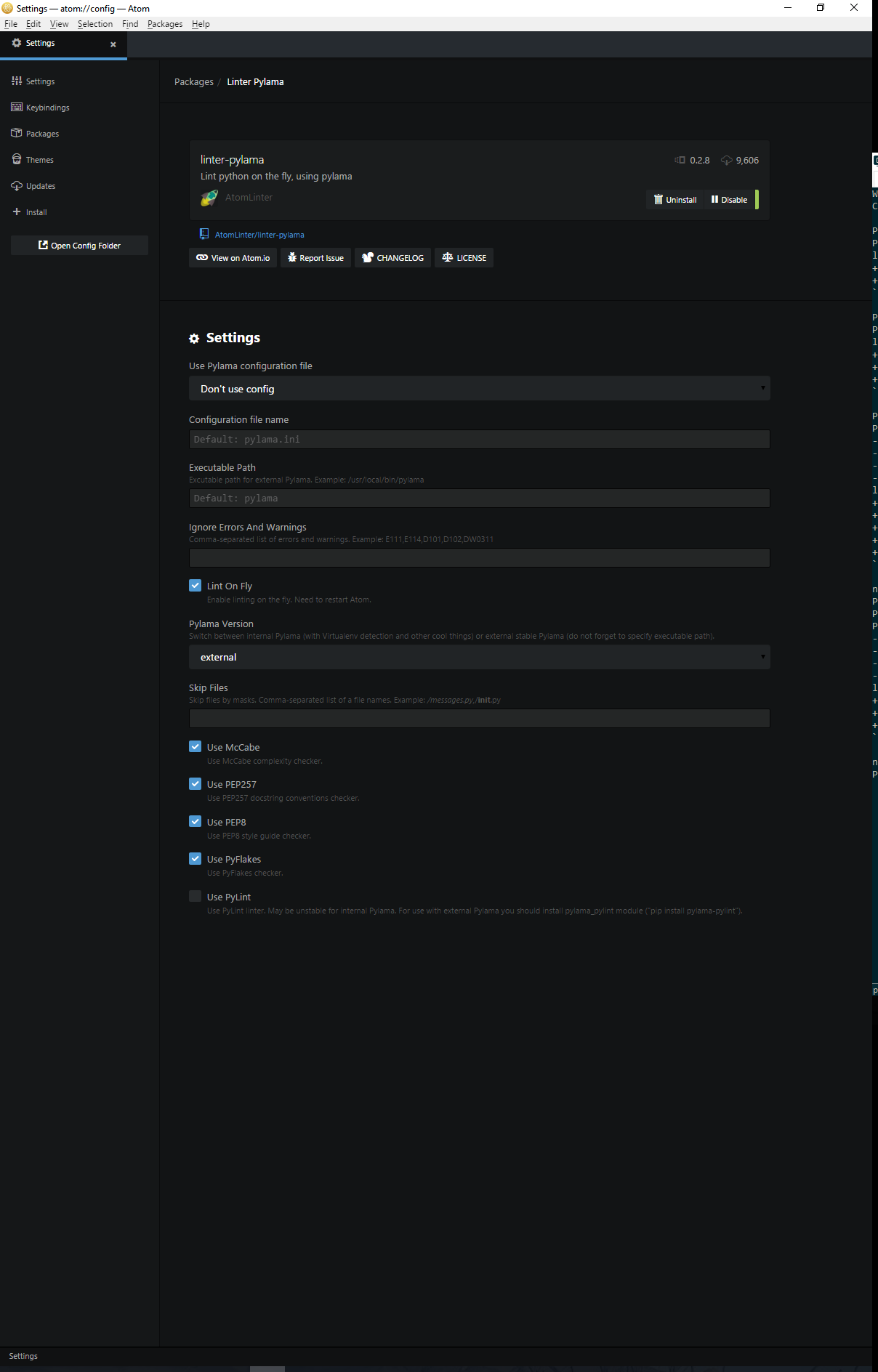Click the Skip Files input field
878x1372 pixels.
coord(479,718)
